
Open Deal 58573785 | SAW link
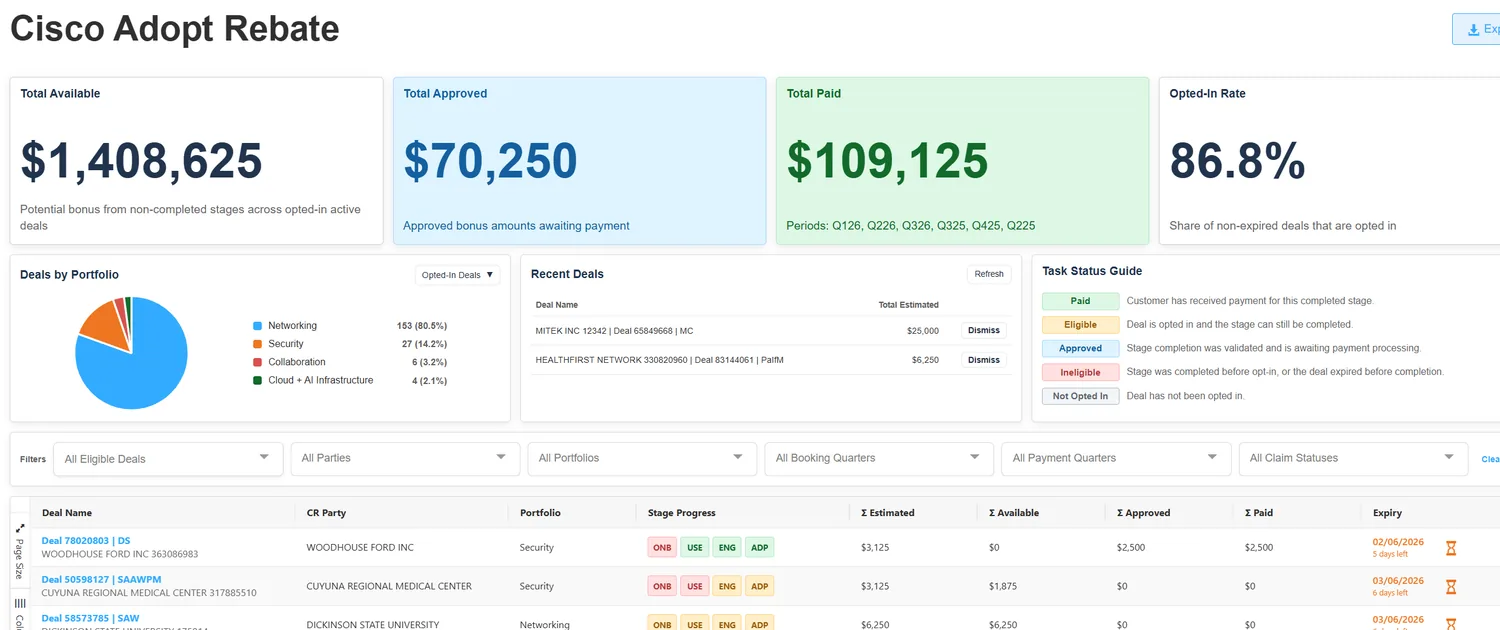[91, 618]
